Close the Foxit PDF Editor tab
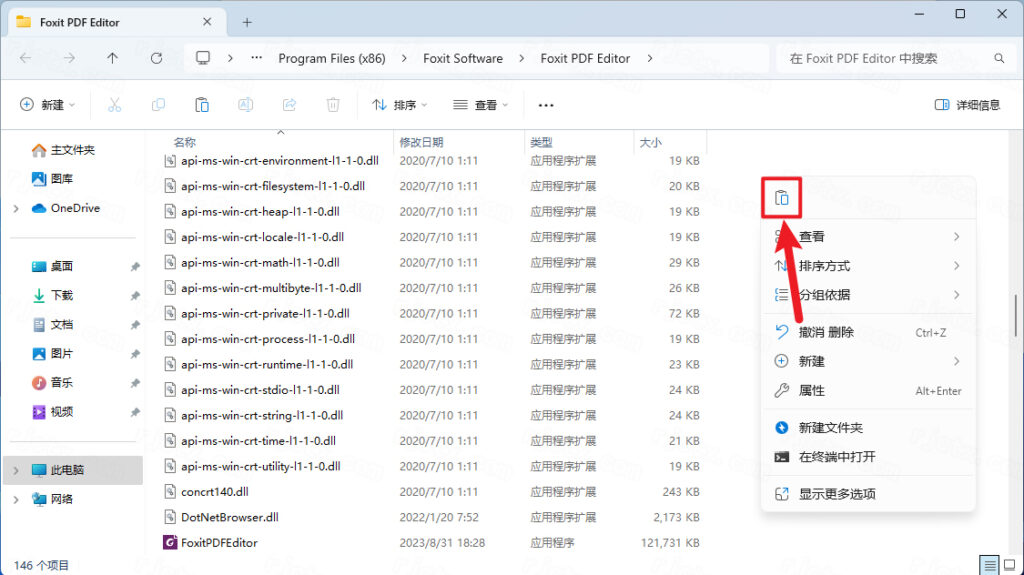This screenshot has height=575, width=1024. click(x=207, y=22)
